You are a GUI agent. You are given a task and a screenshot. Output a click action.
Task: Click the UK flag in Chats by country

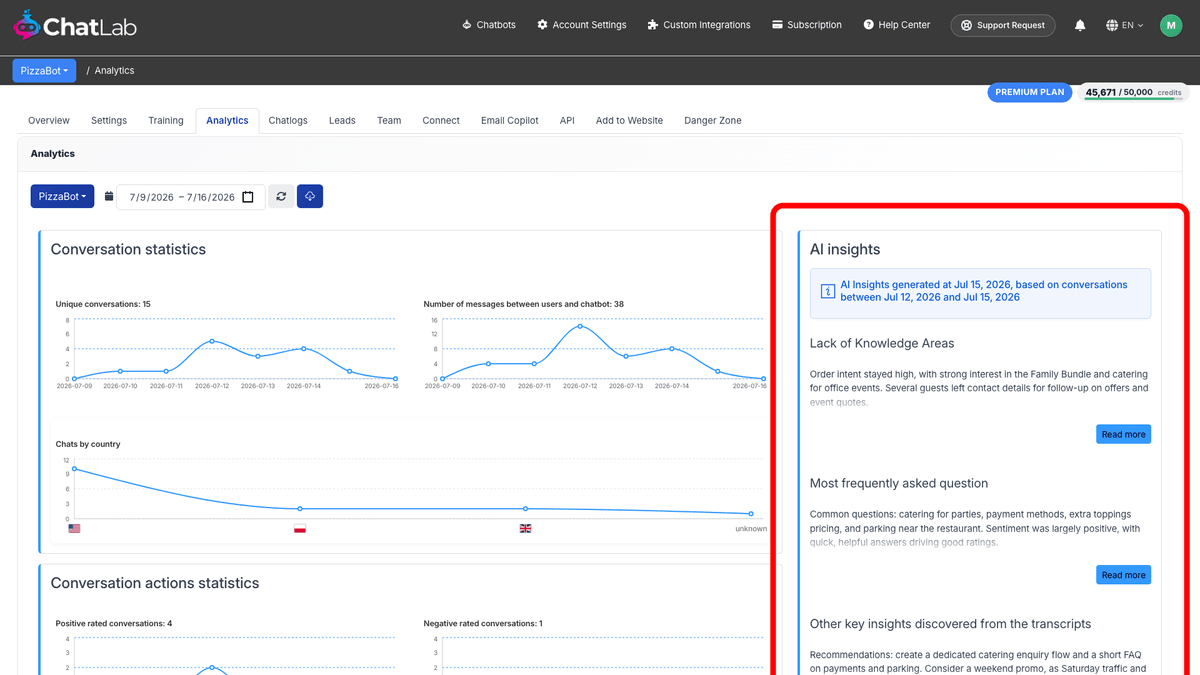tap(526, 528)
